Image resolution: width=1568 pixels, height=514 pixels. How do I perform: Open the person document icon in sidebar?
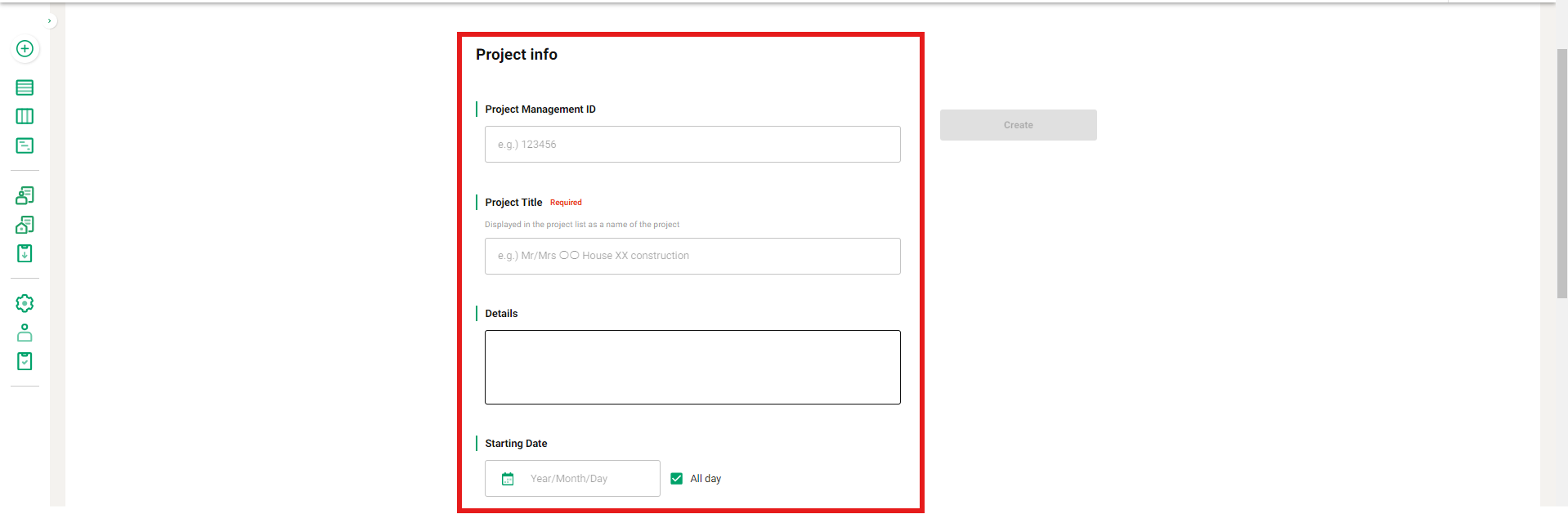click(25, 195)
